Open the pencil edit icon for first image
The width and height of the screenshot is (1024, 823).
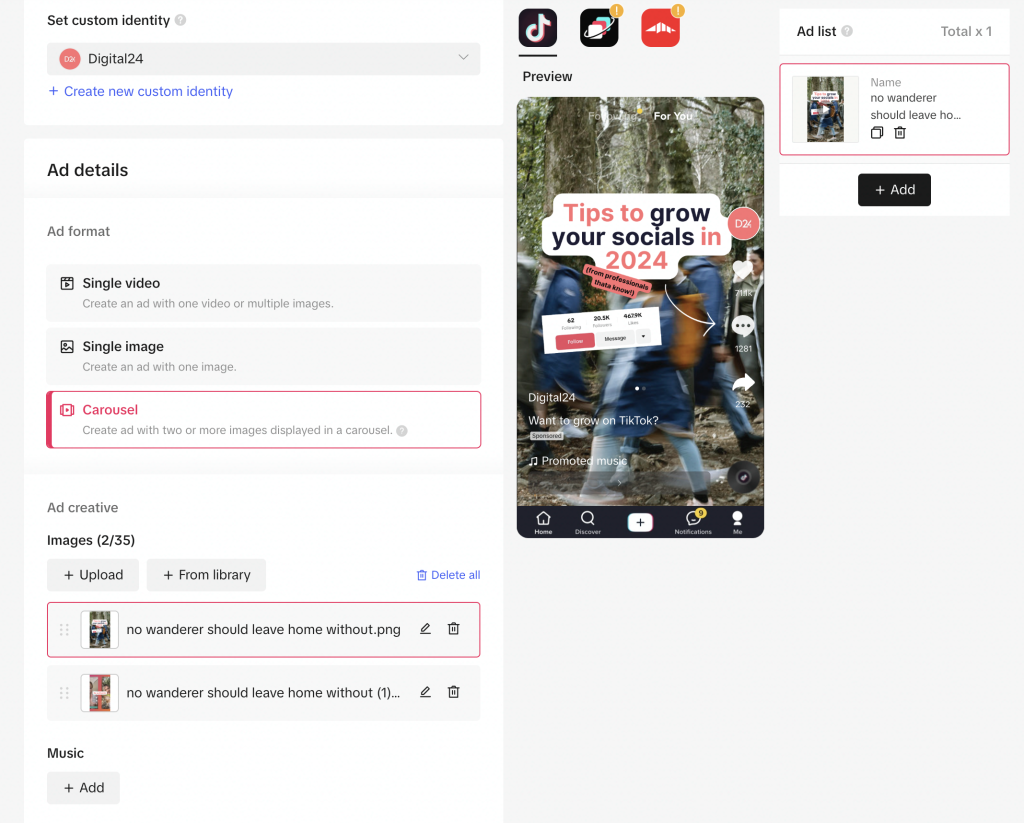pyautogui.click(x=424, y=628)
